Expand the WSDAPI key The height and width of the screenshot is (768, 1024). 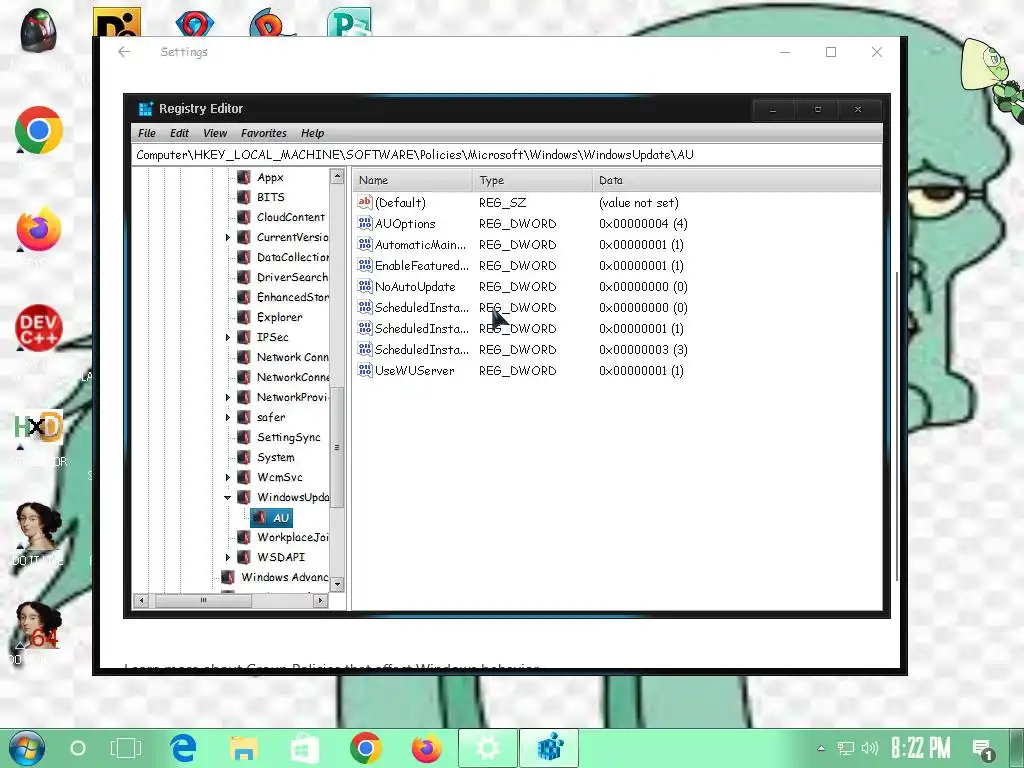[228, 557]
